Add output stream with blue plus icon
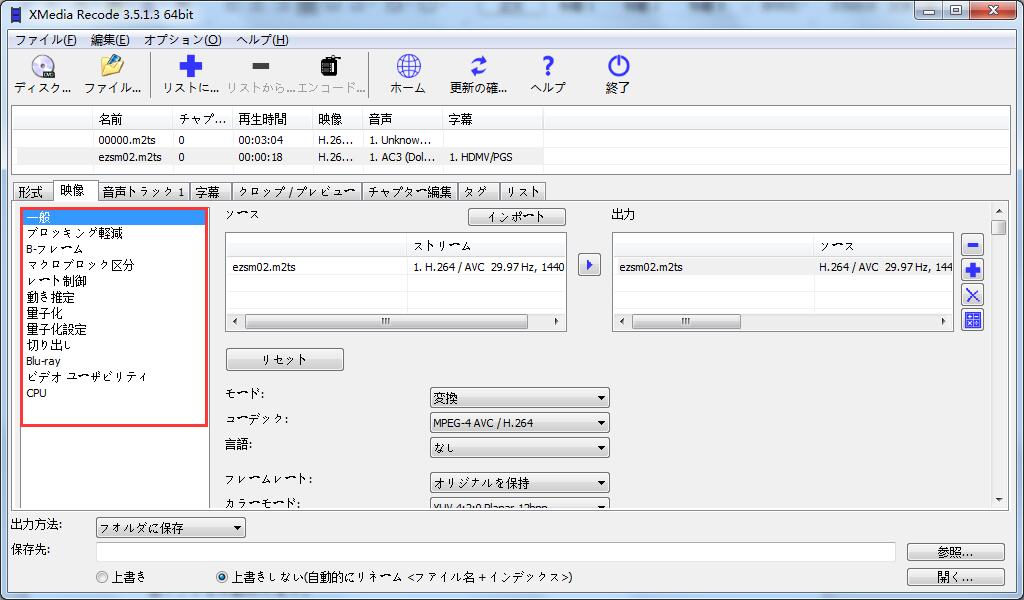The image size is (1024, 600). click(x=972, y=270)
